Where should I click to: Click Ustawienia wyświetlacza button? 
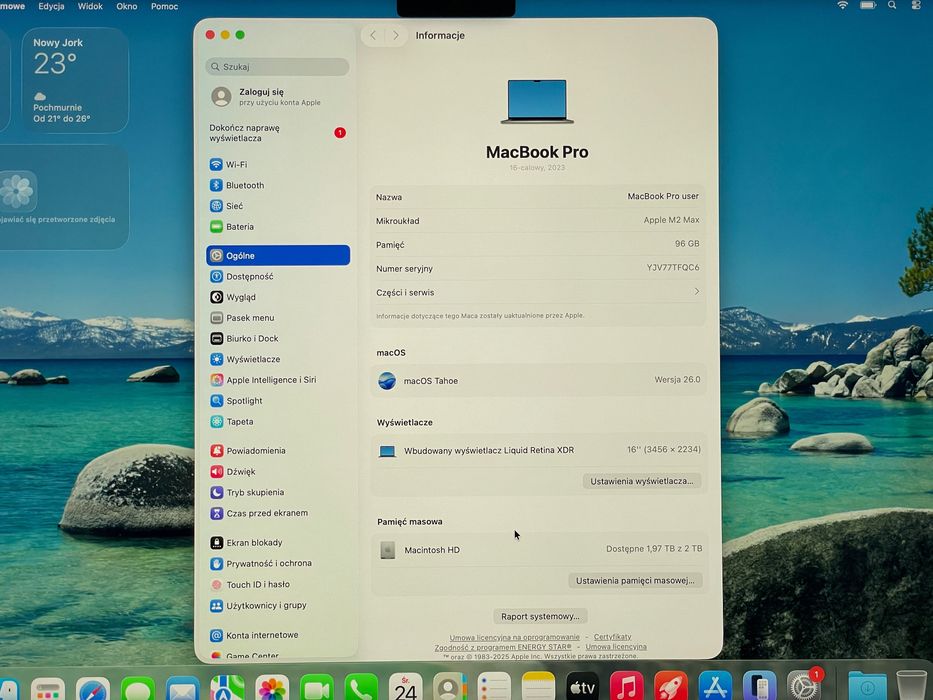tap(641, 481)
